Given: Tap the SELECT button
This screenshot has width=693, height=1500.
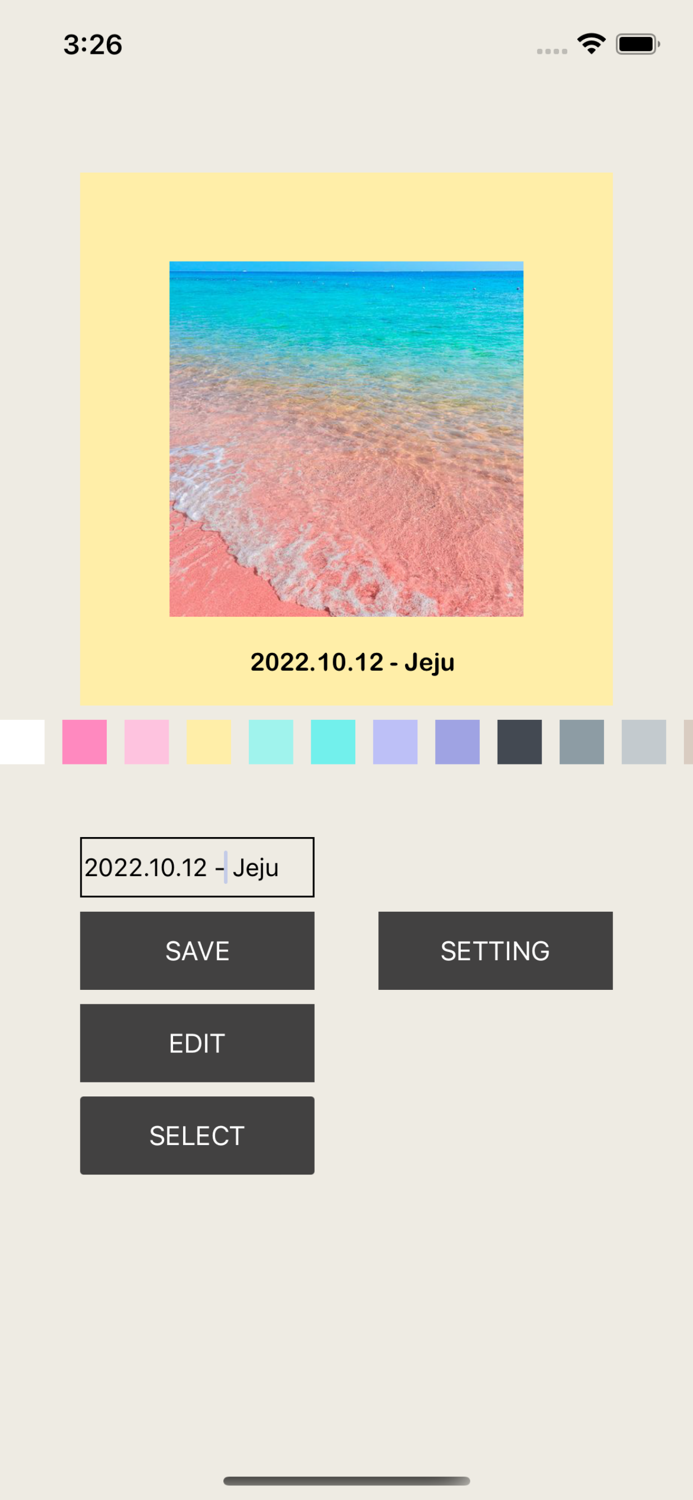Looking at the screenshot, I should tap(197, 1135).
